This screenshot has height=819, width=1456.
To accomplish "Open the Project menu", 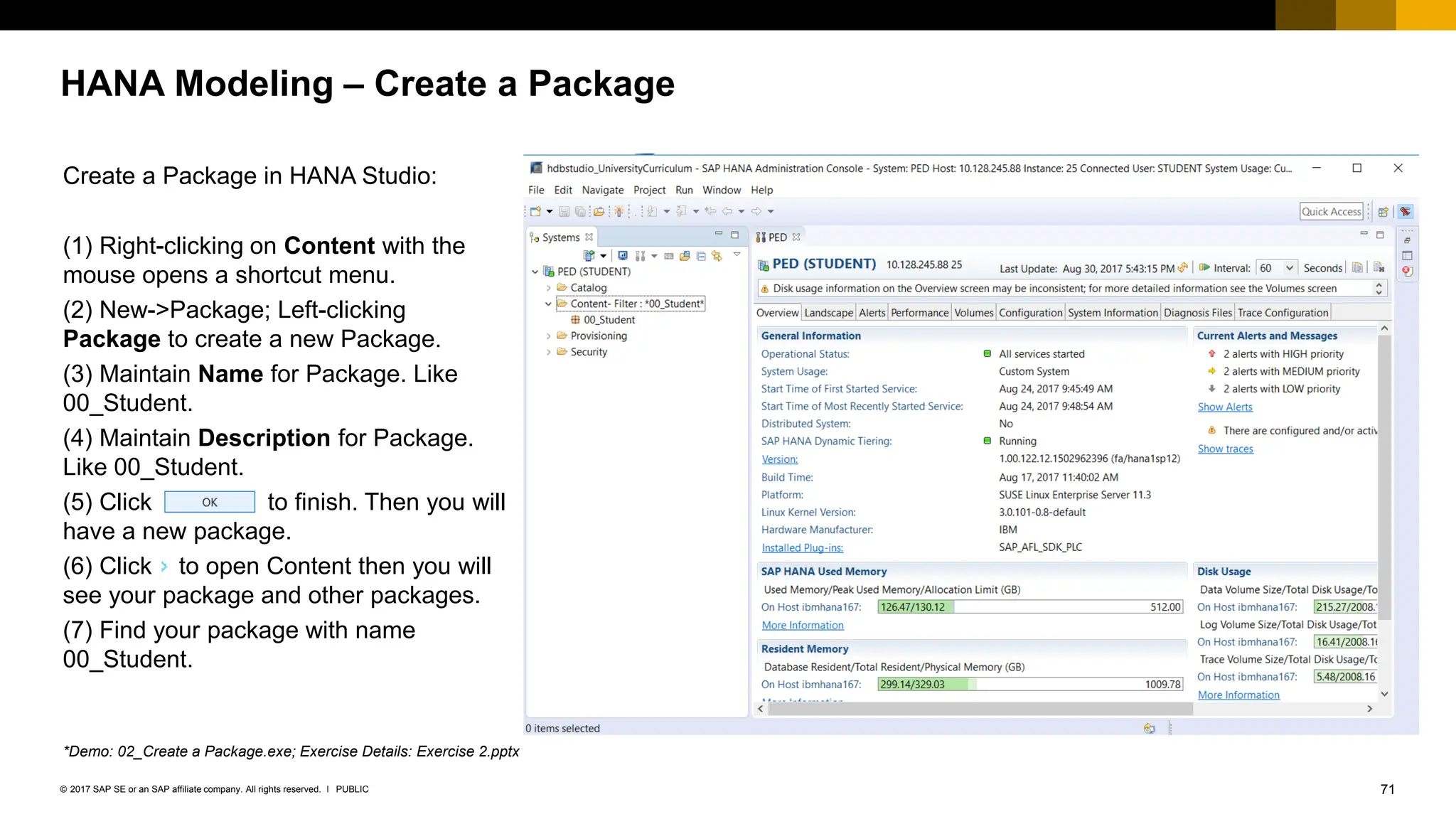I will click(649, 190).
